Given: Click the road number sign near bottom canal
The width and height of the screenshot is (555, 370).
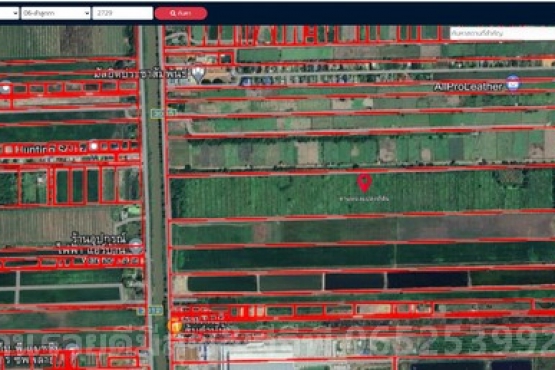Looking at the screenshot, I should coord(150,311).
